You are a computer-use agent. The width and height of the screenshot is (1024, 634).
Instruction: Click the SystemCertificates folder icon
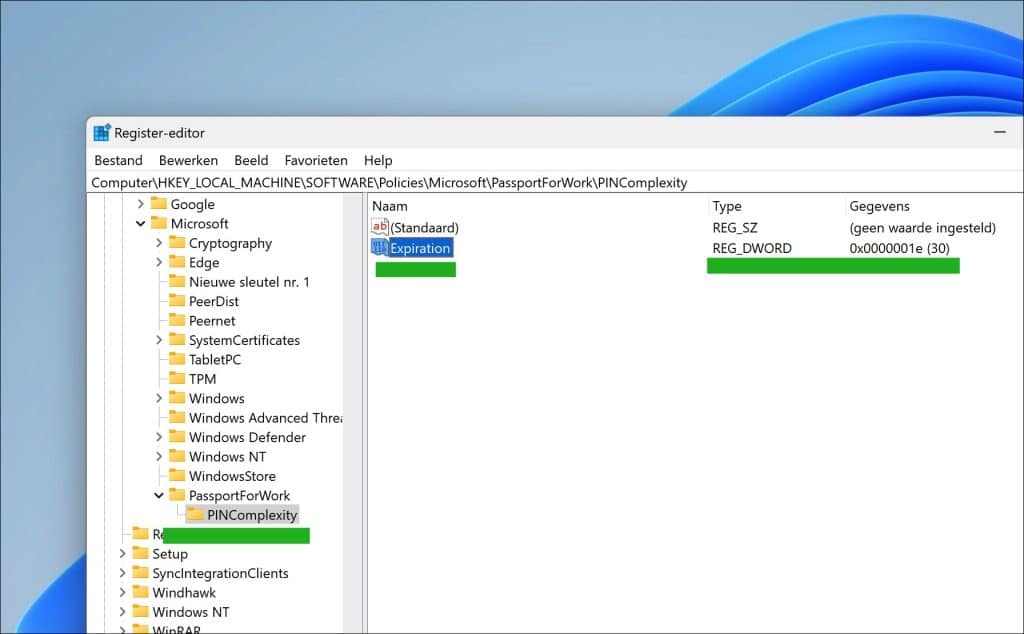click(x=177, y=340)
